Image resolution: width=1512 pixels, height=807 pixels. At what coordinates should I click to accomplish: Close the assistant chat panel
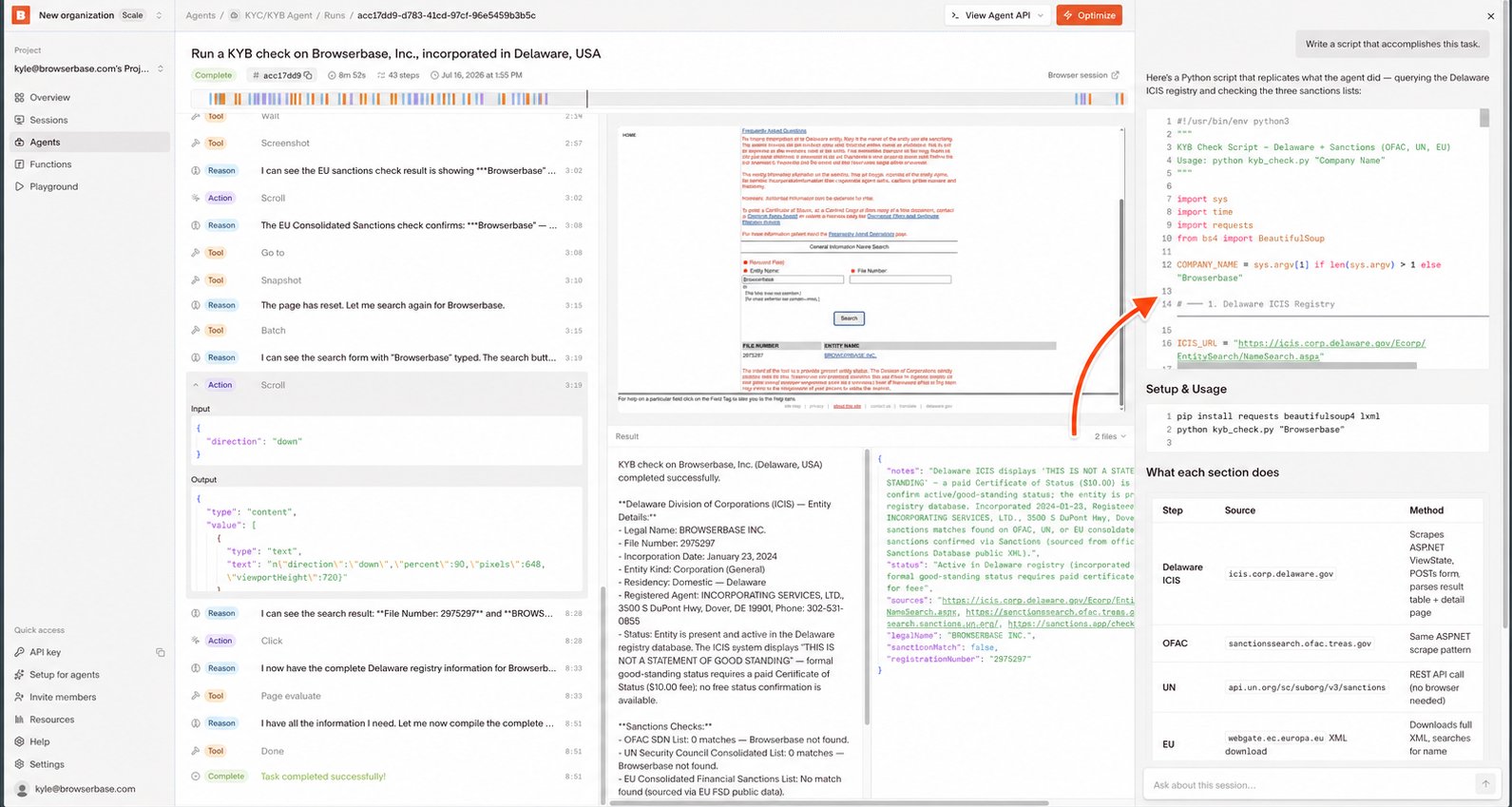tap(1490, 16)
